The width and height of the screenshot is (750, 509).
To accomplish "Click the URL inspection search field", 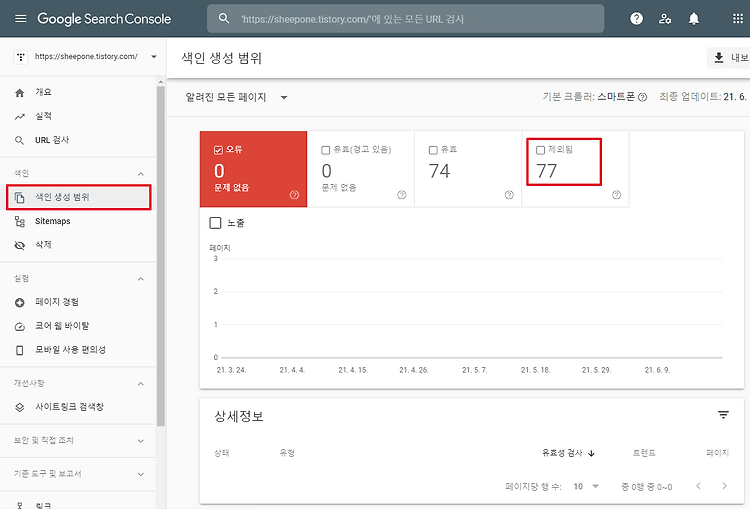I will (405, 19).
